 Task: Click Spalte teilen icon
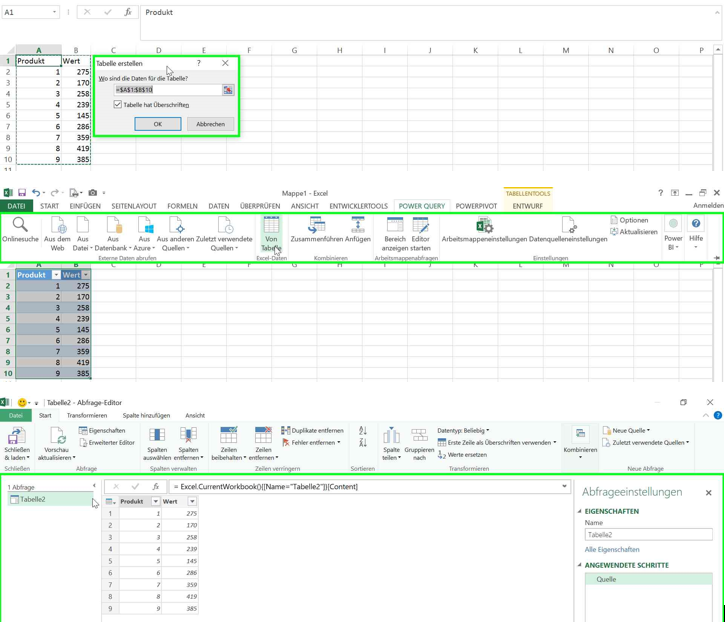[391, 435]
